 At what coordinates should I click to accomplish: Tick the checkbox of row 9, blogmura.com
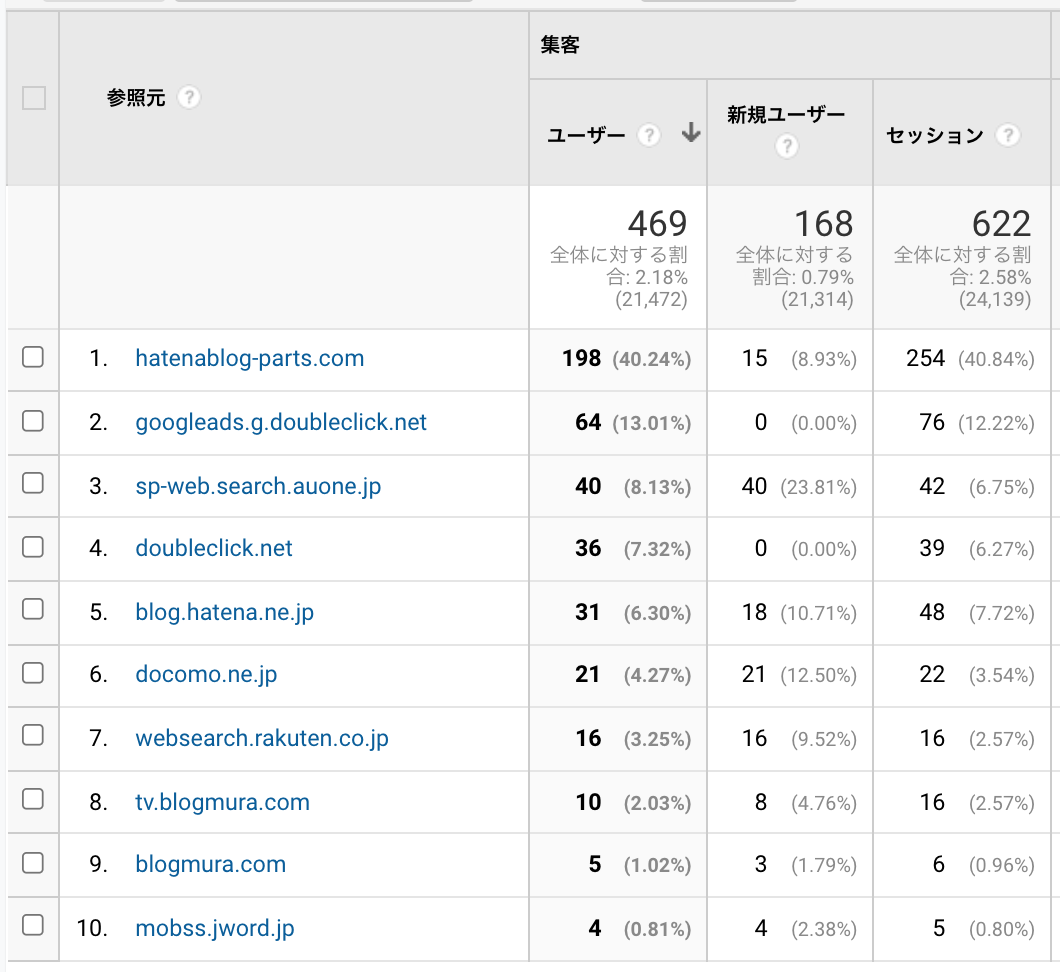click(x=32, y=863)
